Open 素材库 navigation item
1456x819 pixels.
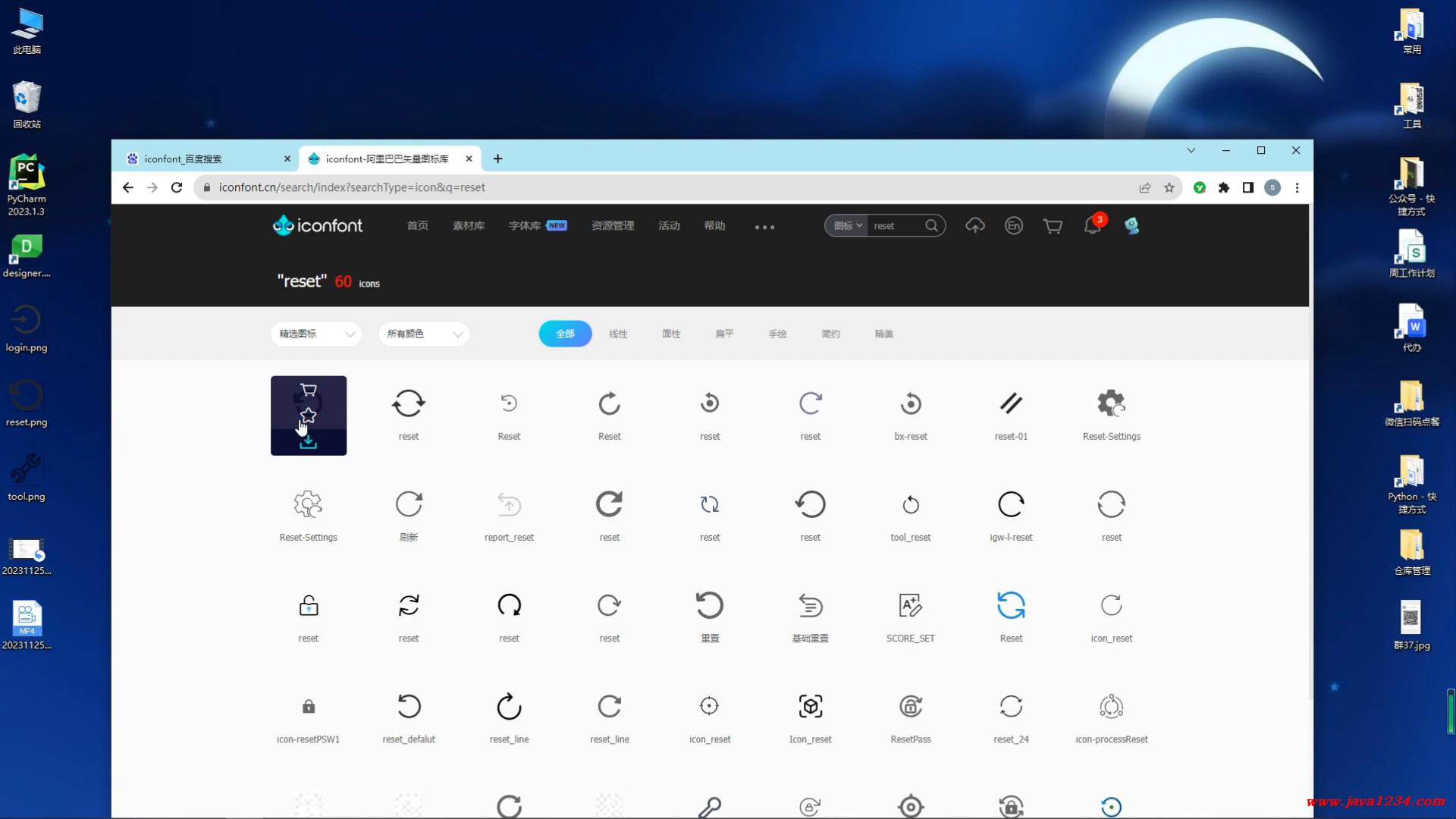(468, 225)
